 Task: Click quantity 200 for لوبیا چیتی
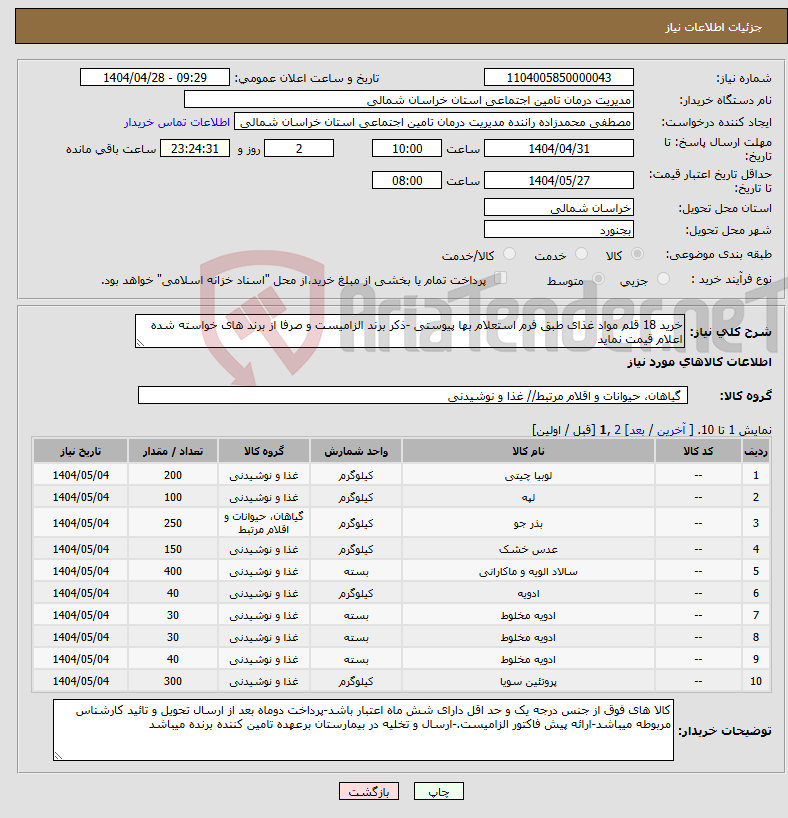[x=173, y=475]
